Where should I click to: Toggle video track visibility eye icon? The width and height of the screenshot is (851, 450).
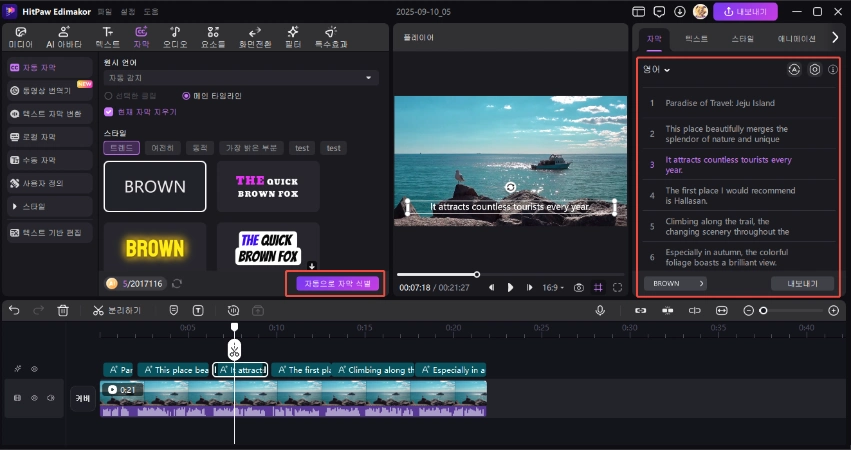tap(34, 398)
